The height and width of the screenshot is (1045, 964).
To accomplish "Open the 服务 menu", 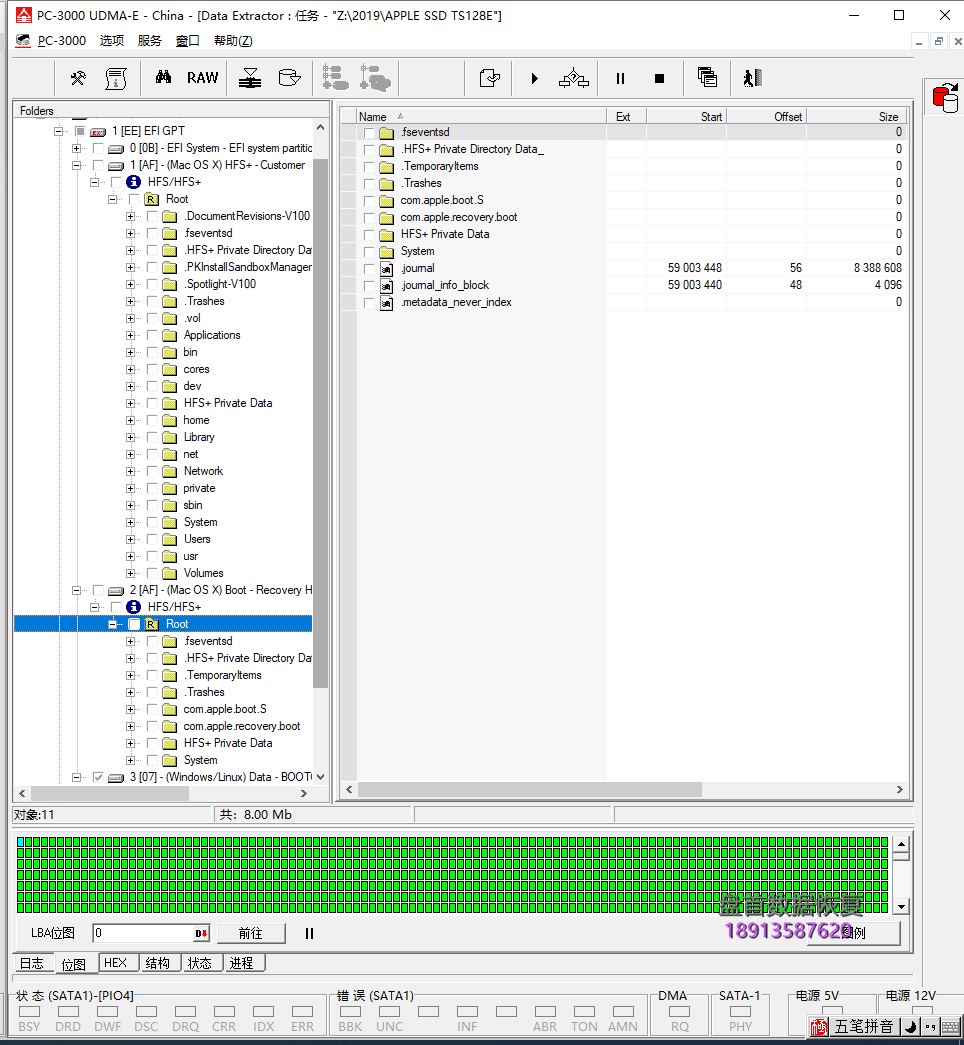I will tap(149, 41).
